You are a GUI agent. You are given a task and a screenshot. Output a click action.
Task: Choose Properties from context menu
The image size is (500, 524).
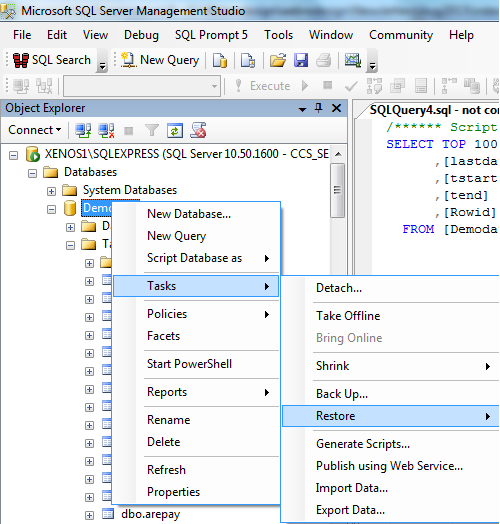[196, 492]
